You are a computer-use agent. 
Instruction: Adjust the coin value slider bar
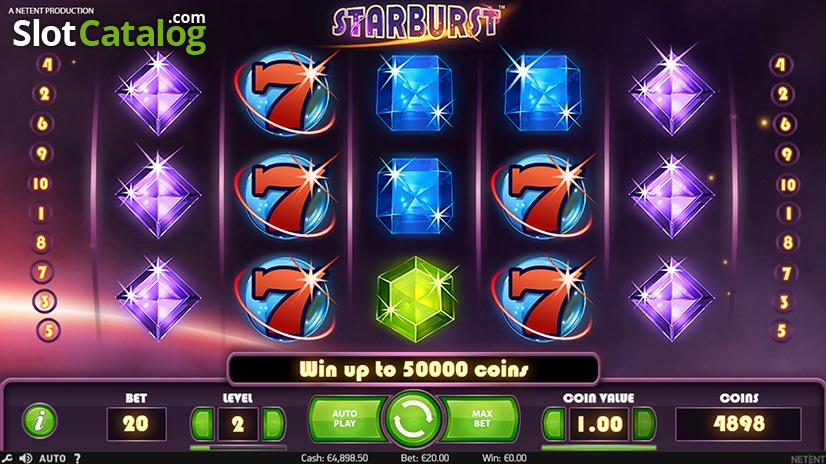(x=599, y=448)
